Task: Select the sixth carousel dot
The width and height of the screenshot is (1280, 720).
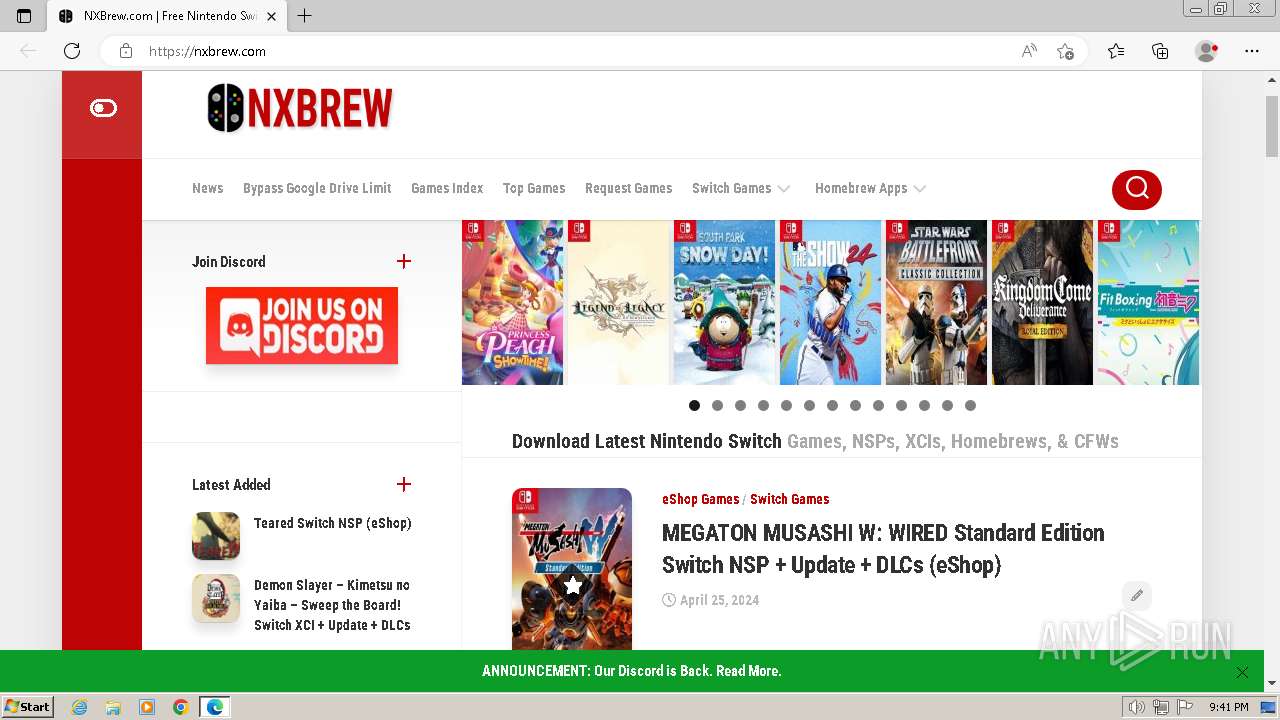Action: [809, 405]
